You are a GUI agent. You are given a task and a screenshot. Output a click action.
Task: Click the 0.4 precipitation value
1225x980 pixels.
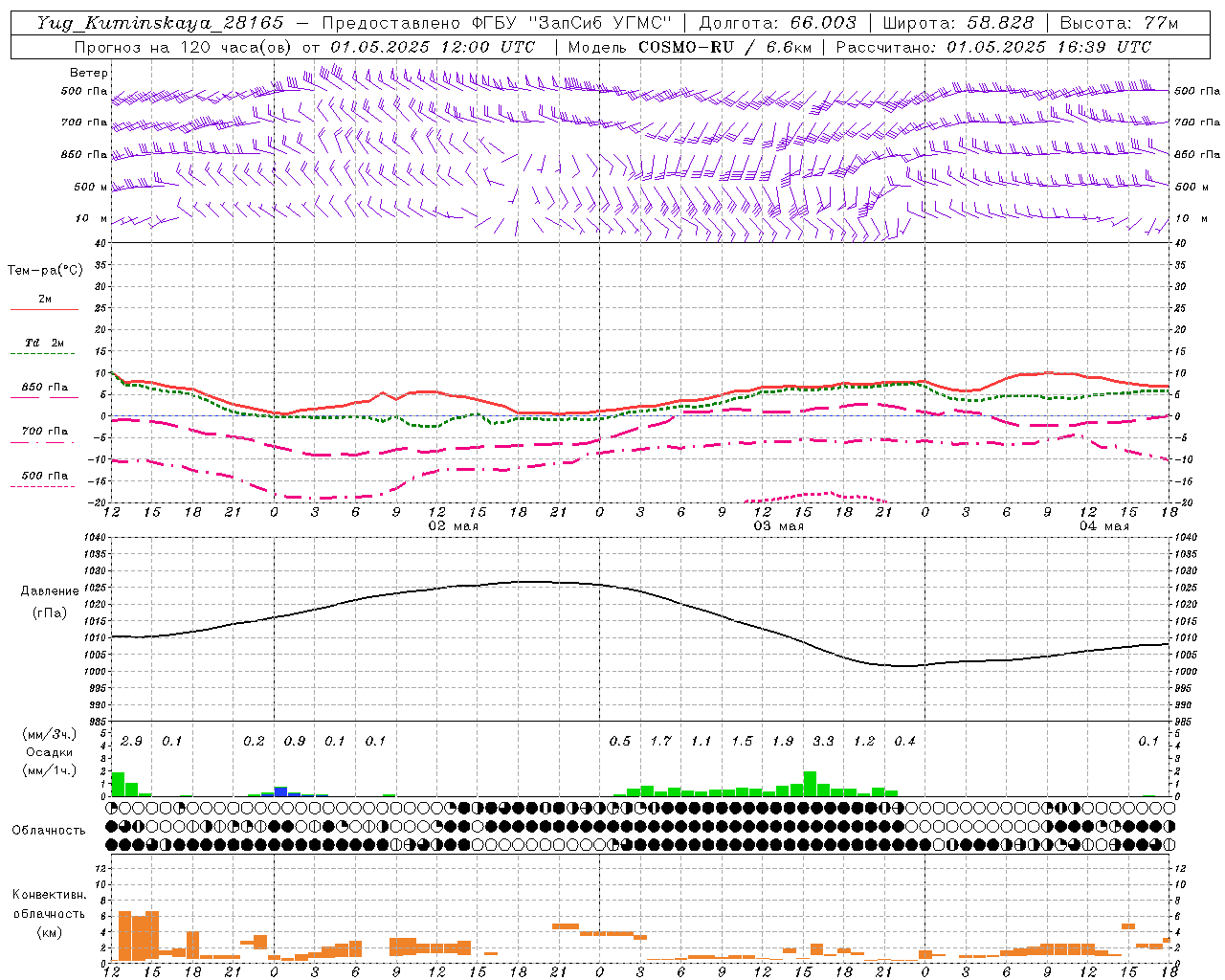(x=904, y=741)
